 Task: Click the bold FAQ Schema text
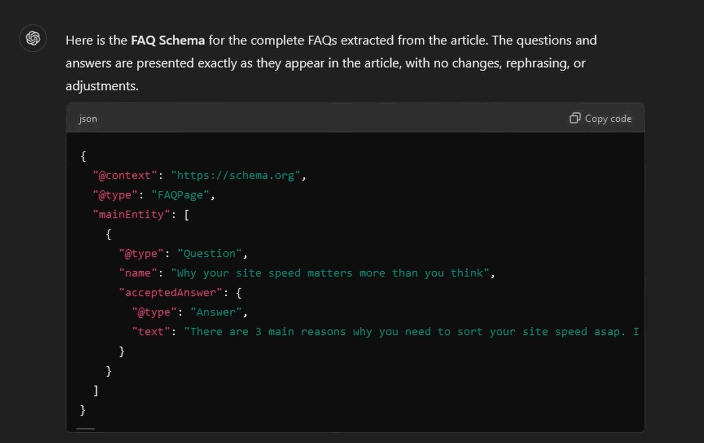point(167,40)
